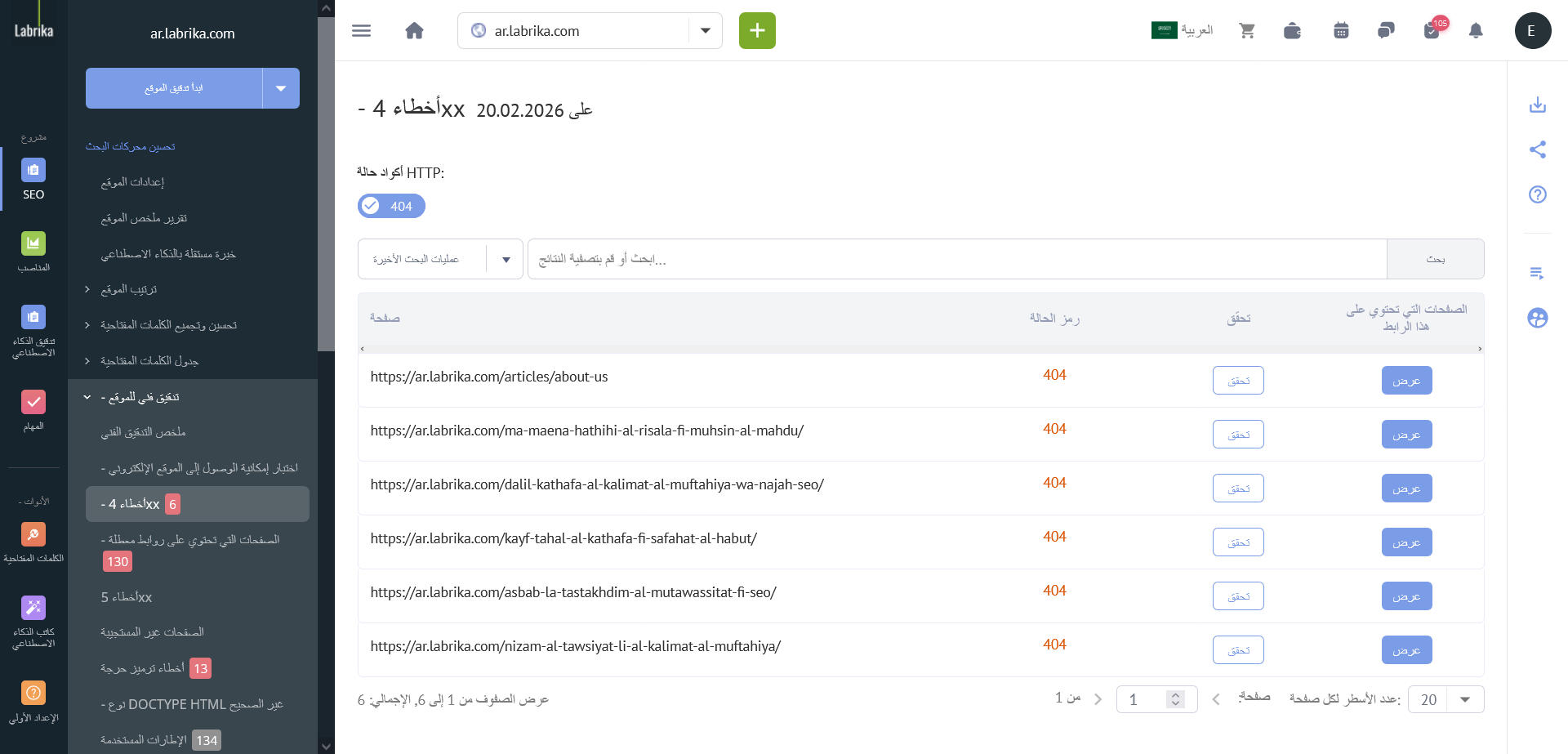This screenshot has height=754, width=1568.
Task: Click عرض for asbab-la-tastakhdim row
Action: (1406, 596)
